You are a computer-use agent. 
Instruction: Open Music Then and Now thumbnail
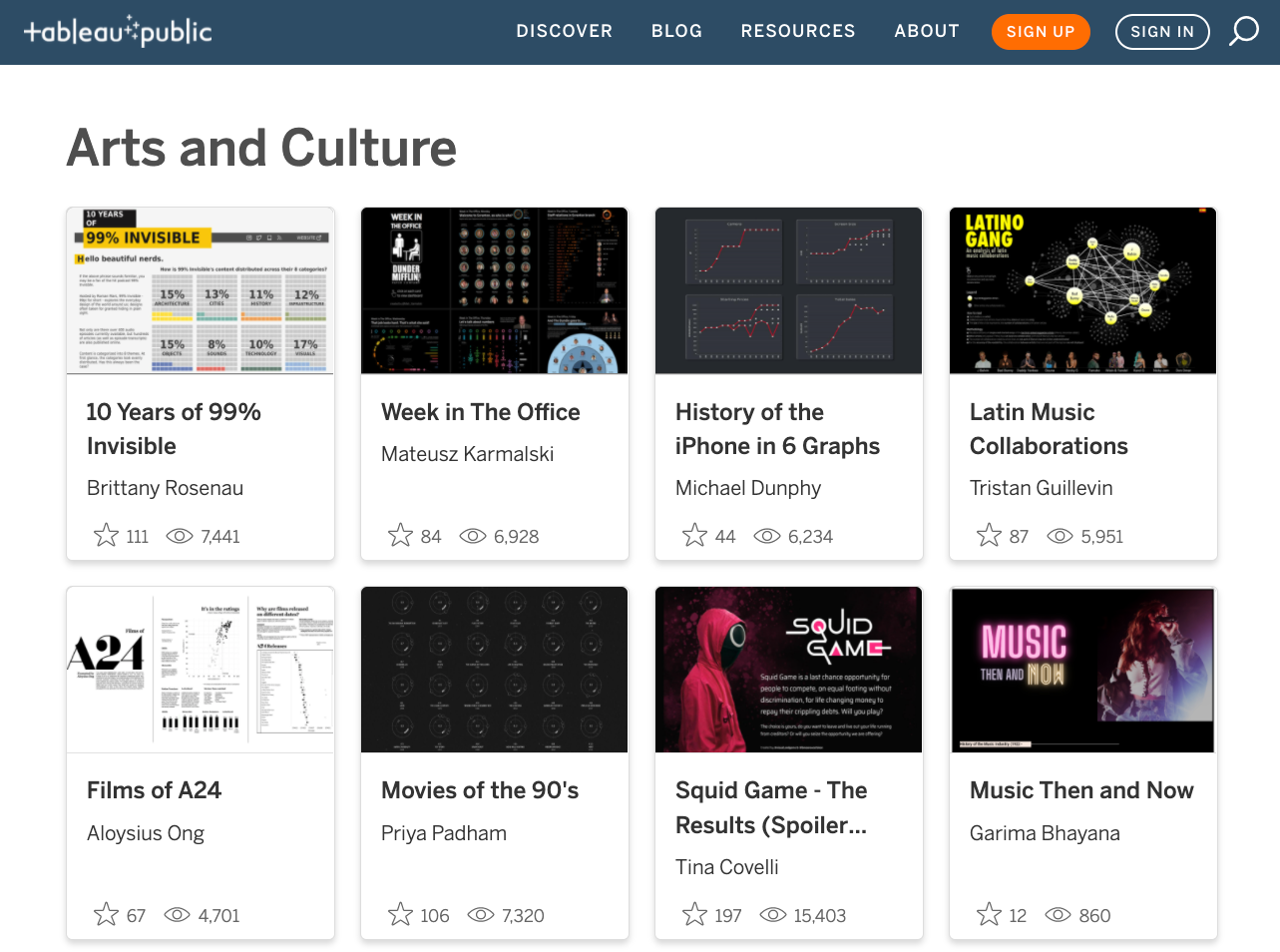click(1083, 670)
